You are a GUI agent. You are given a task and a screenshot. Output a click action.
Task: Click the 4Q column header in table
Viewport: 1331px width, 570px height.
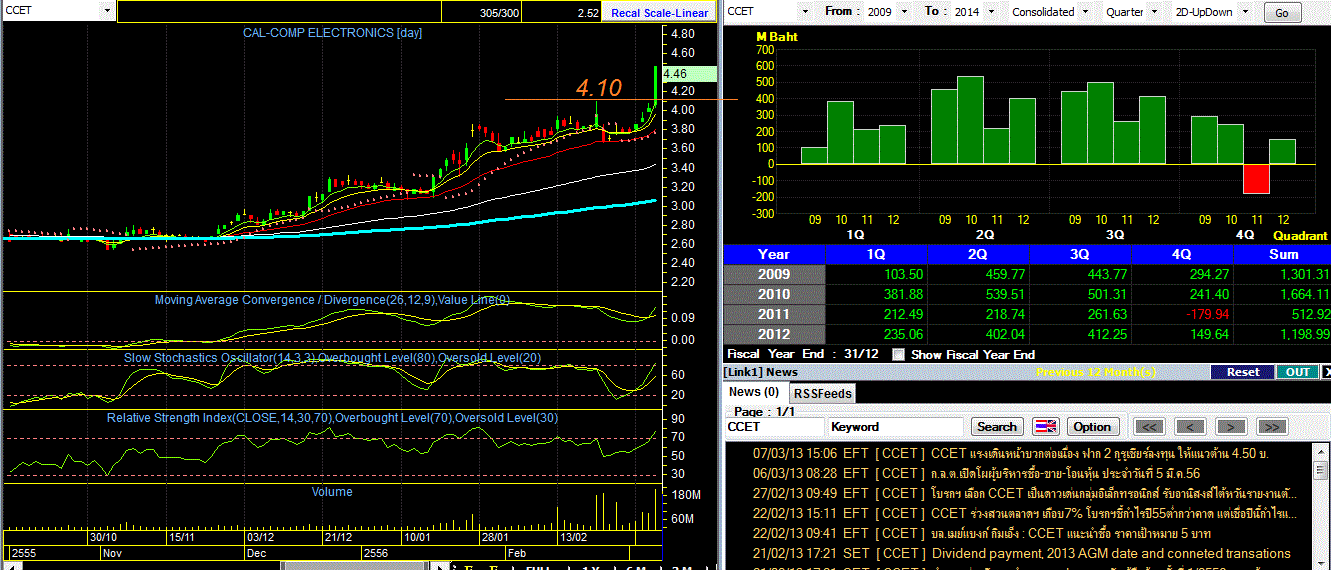coord(1183,254)
